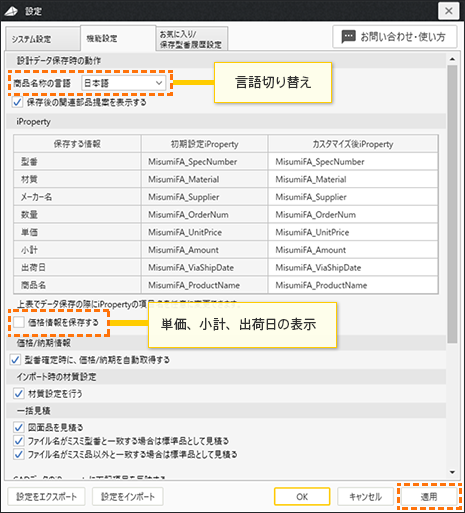Click the 小計 row label
Image resolution: width=465 pixels, height=513 pixels.
(x=29, y=250)
